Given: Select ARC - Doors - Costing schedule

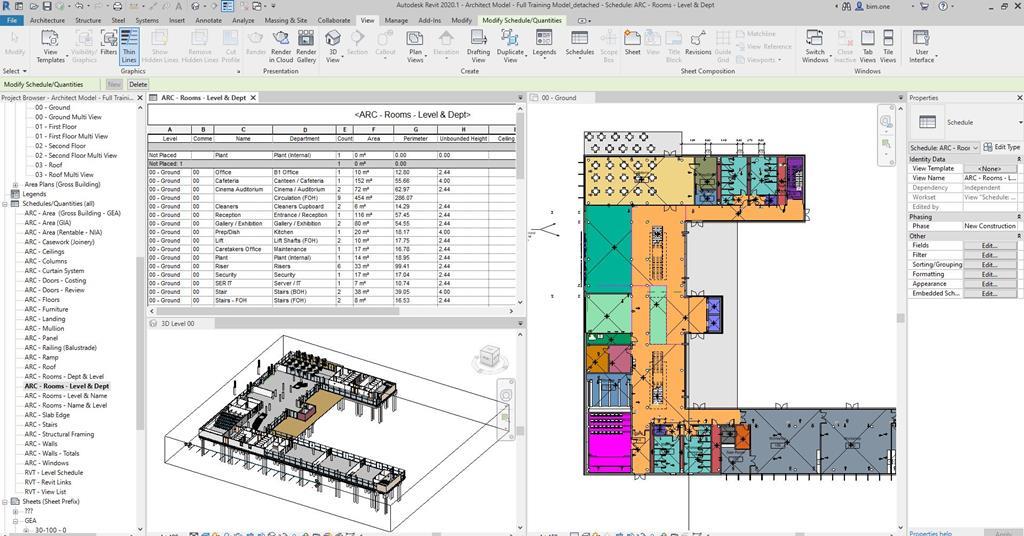Looking at the screenshot, I should click(55, 280).
